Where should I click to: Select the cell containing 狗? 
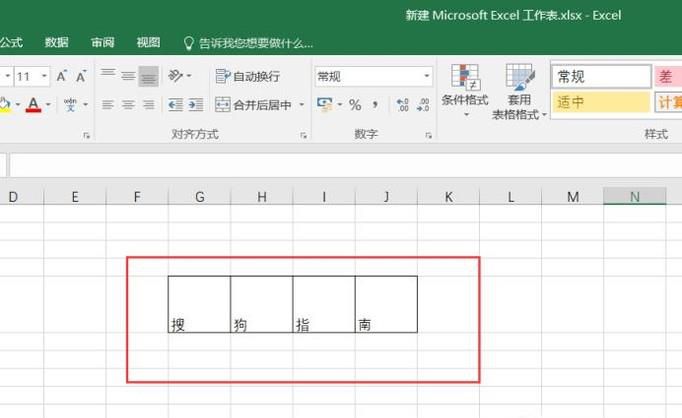point(261,304)
